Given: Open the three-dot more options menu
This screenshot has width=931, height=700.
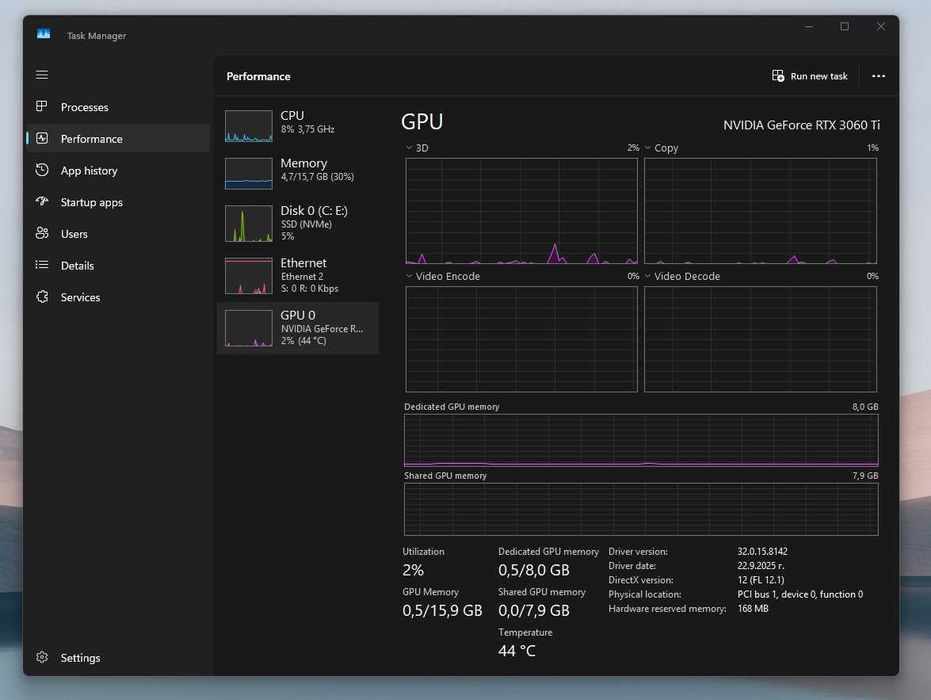Looking at the screenshot, I should (x=878, y=76).
